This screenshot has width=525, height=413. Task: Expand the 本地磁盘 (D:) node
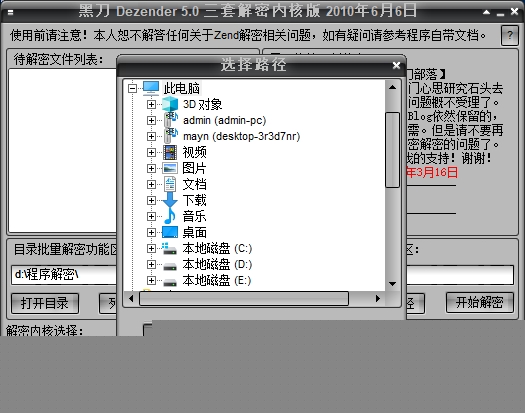point(151,264)
